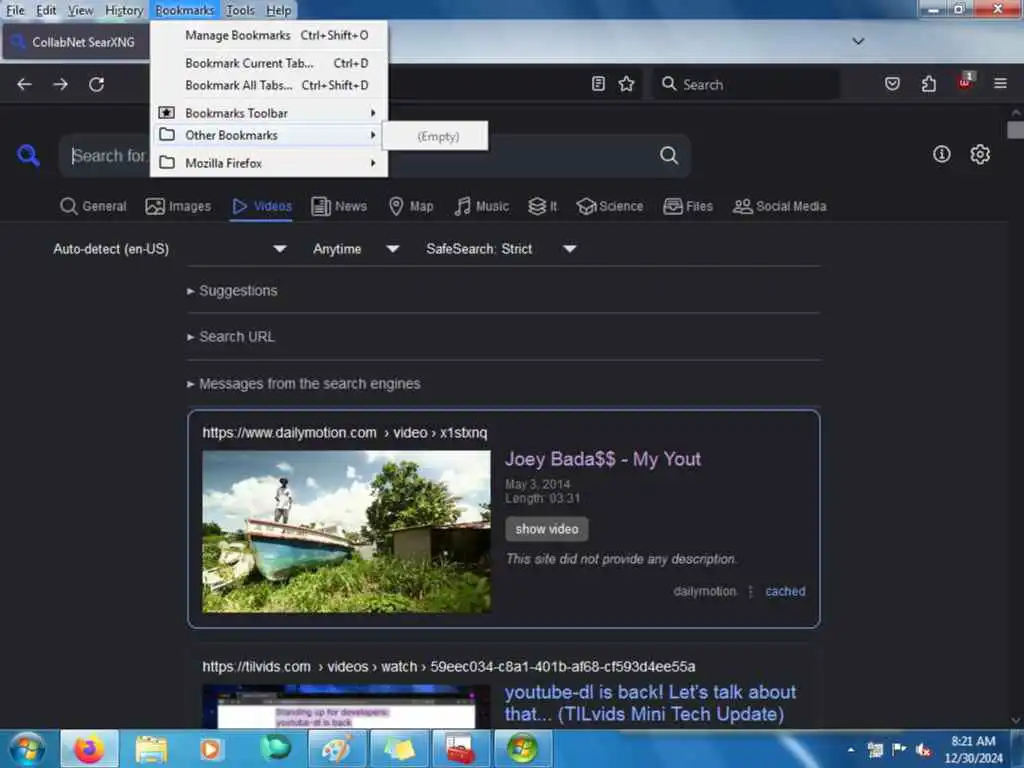Open the youtube-dl is back video link
Viewport: 1024px width, 768px height.
coord(650,703)
